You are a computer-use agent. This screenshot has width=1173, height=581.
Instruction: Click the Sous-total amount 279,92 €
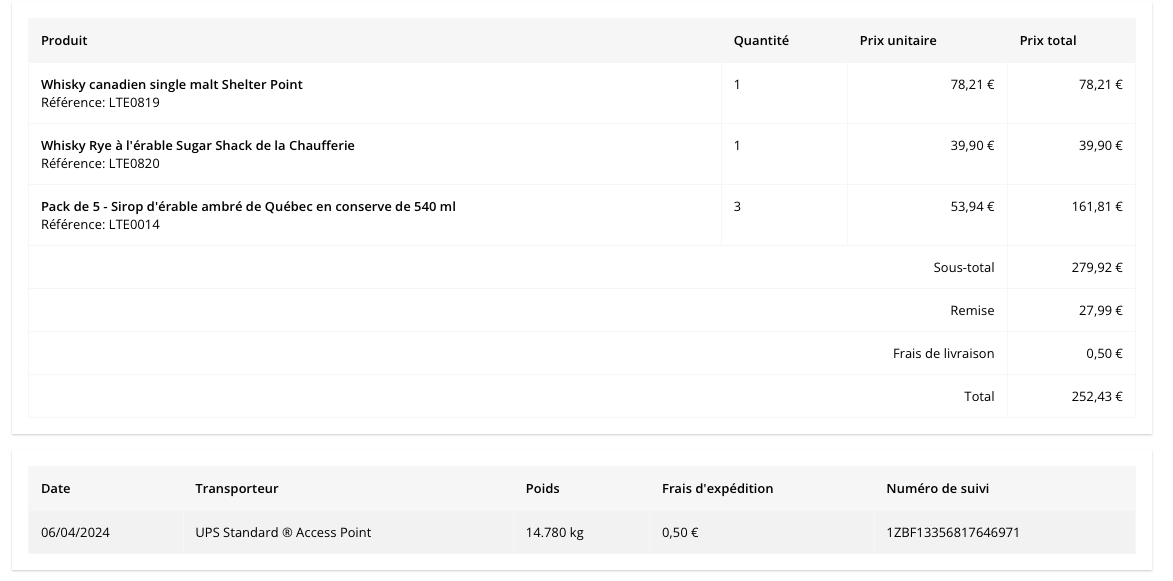point(1097,268)
